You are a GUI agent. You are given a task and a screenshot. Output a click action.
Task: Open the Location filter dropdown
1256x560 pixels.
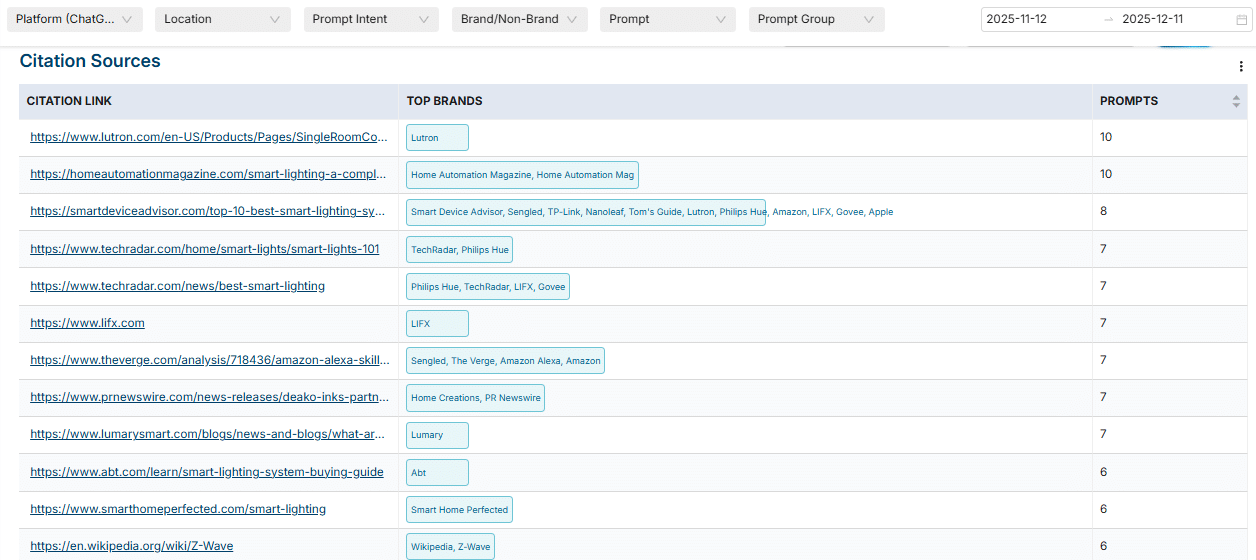(x=223, y=19)
